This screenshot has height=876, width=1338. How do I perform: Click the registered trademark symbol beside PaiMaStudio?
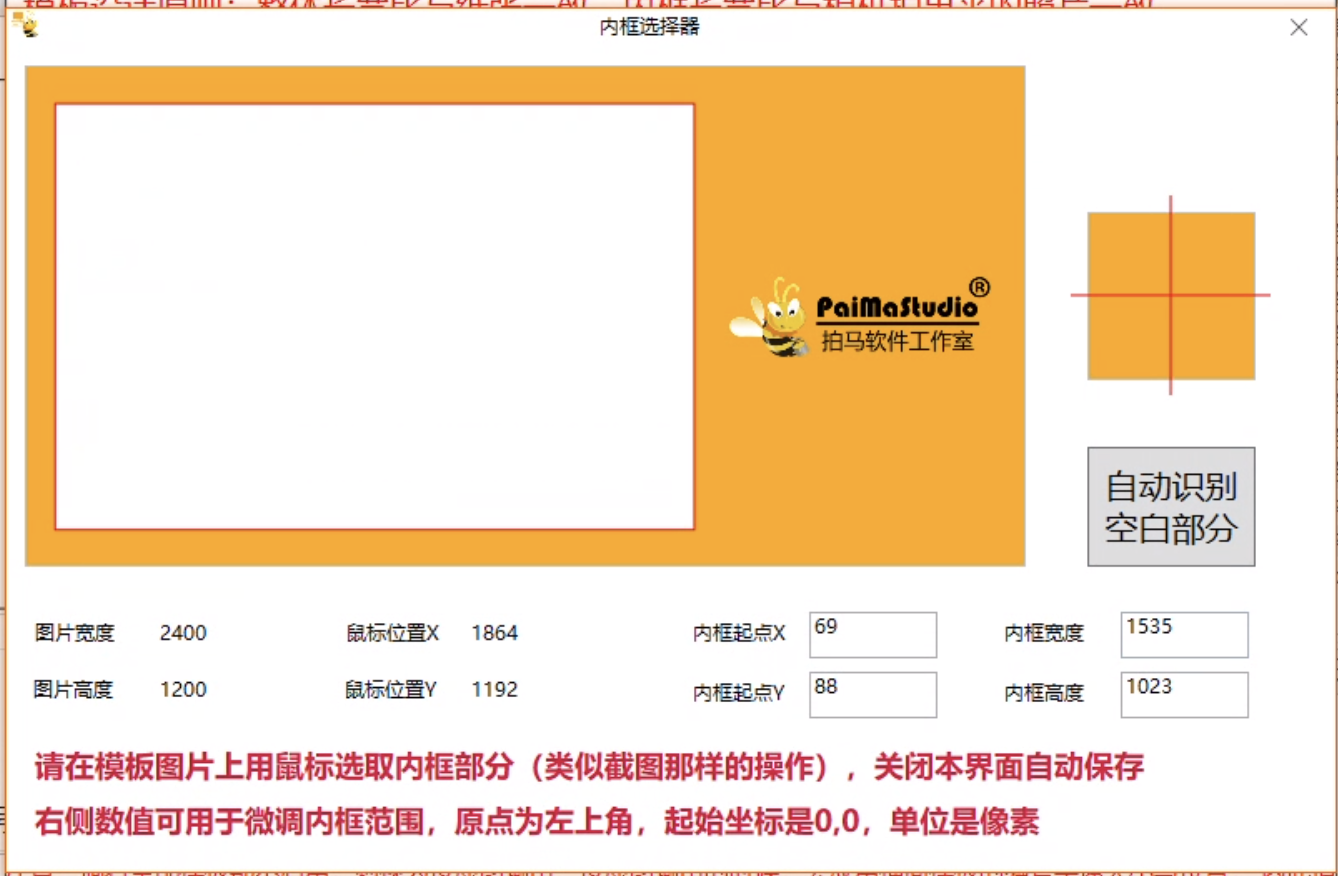tap(979, 288)
